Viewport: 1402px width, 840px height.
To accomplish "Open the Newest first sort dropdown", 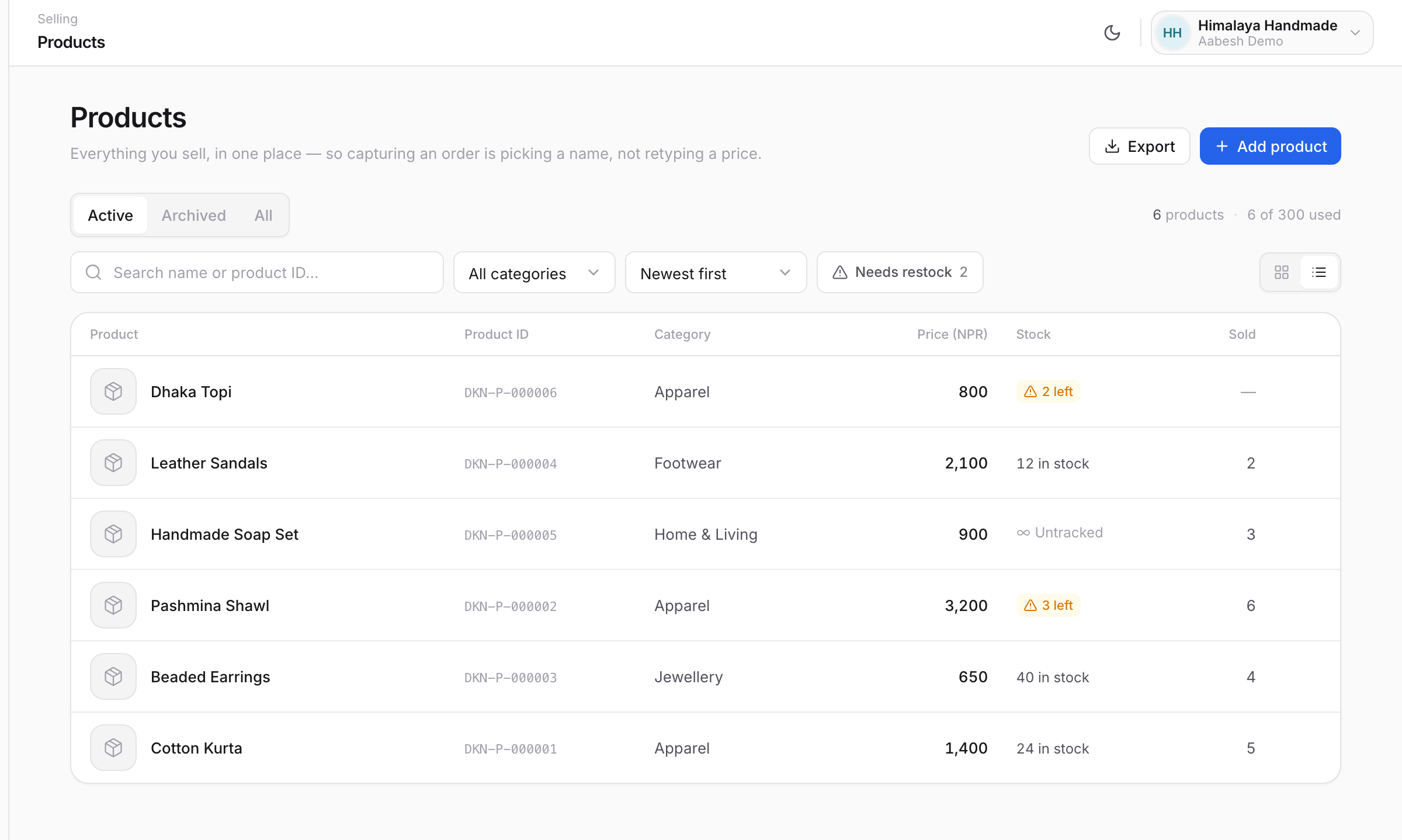I will 716,272.
